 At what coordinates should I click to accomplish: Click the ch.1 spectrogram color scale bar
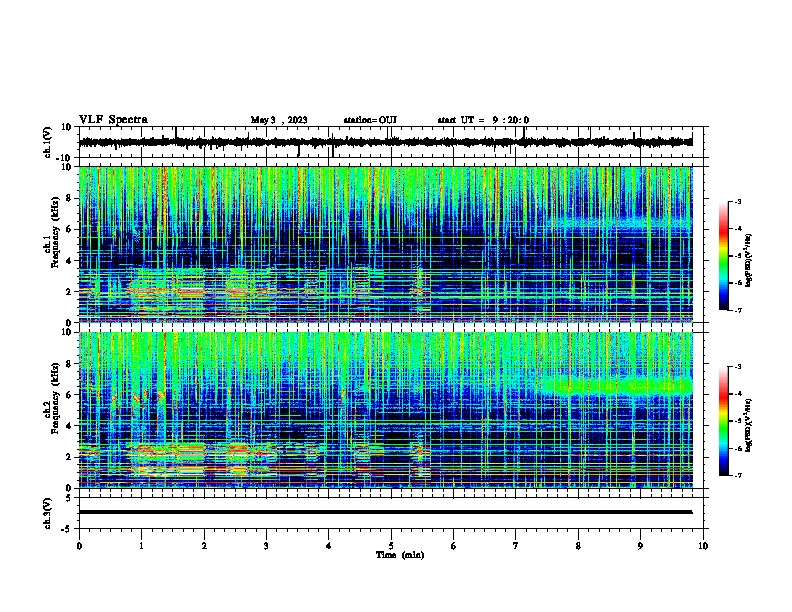pyautogui.click(x=724, y=256)
